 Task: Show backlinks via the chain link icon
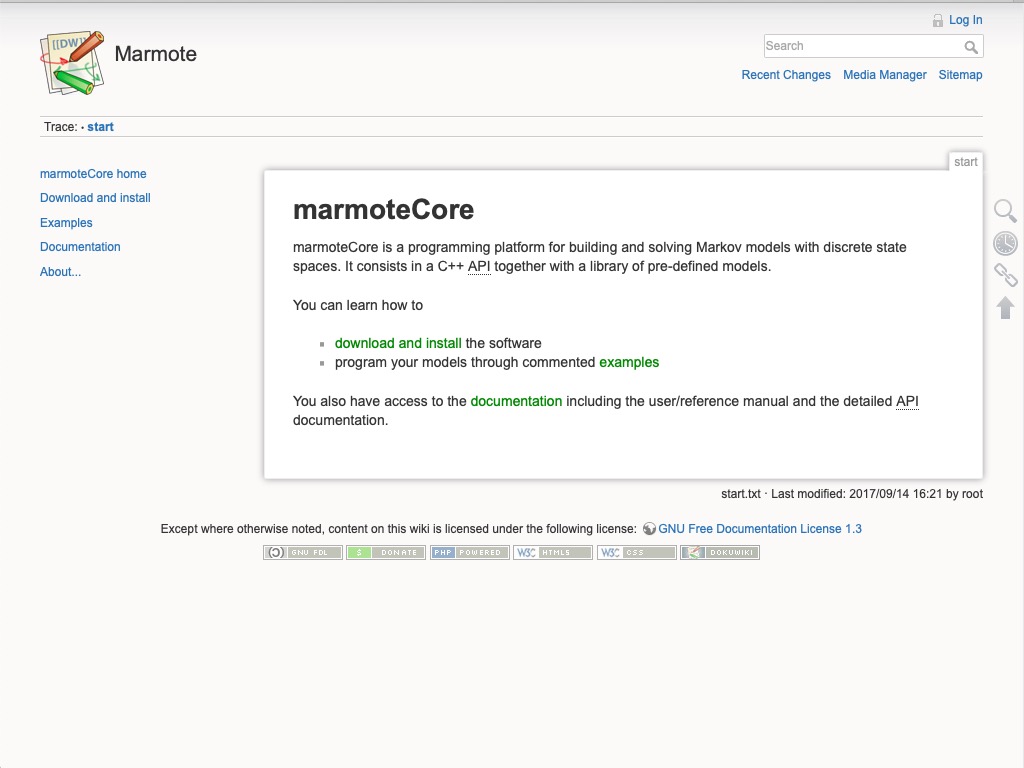pyautogui.click(x=1005, y=275)
